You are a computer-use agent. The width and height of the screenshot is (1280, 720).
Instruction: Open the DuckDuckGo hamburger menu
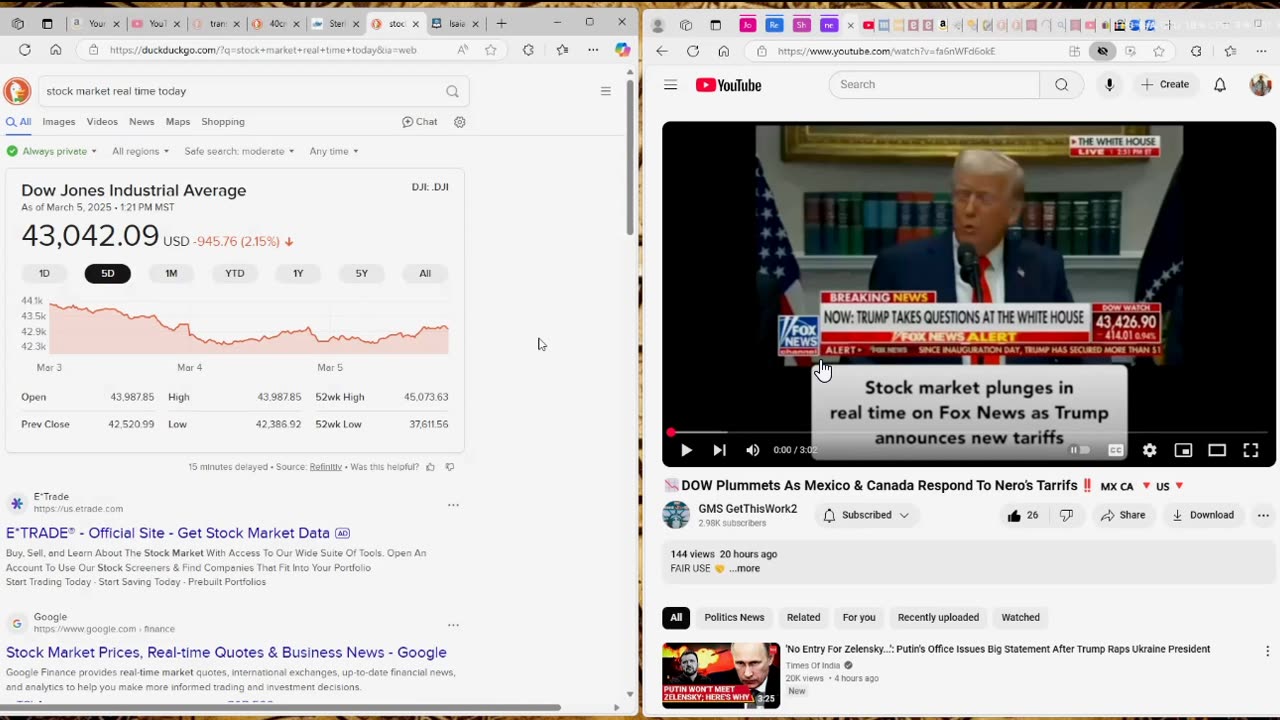[x=605, y=91]
